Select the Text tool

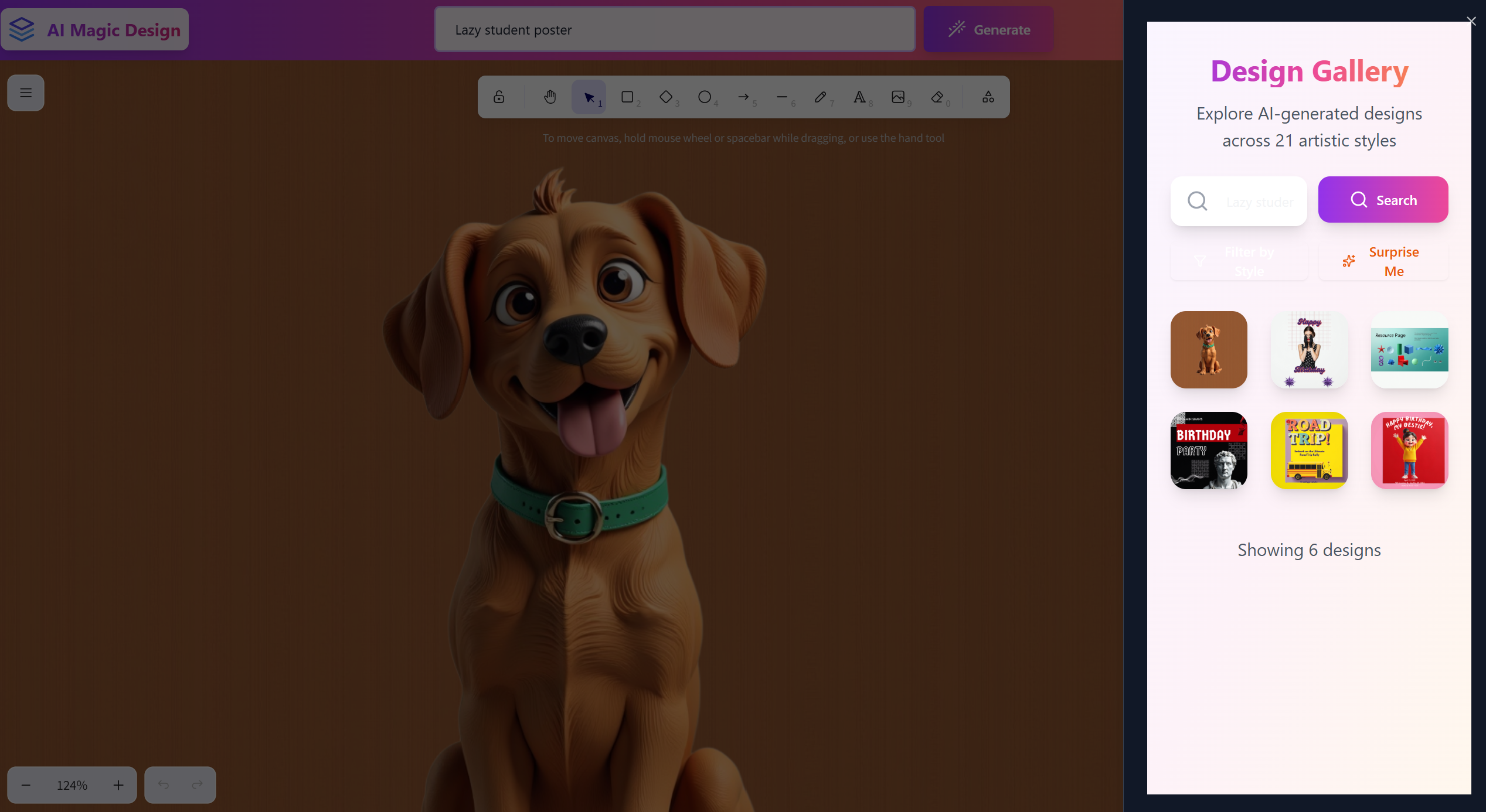pyautogui.click(x=859, y=97)
